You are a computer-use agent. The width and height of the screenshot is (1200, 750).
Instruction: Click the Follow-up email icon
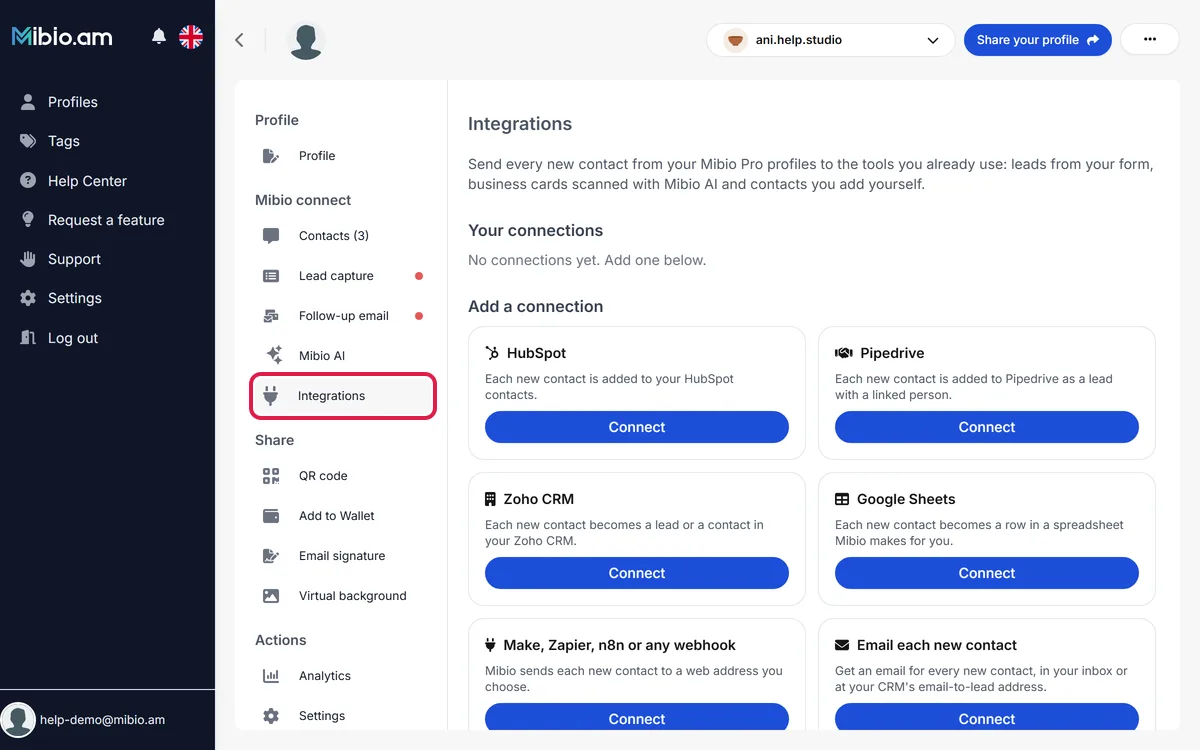(x=271, y=316)
